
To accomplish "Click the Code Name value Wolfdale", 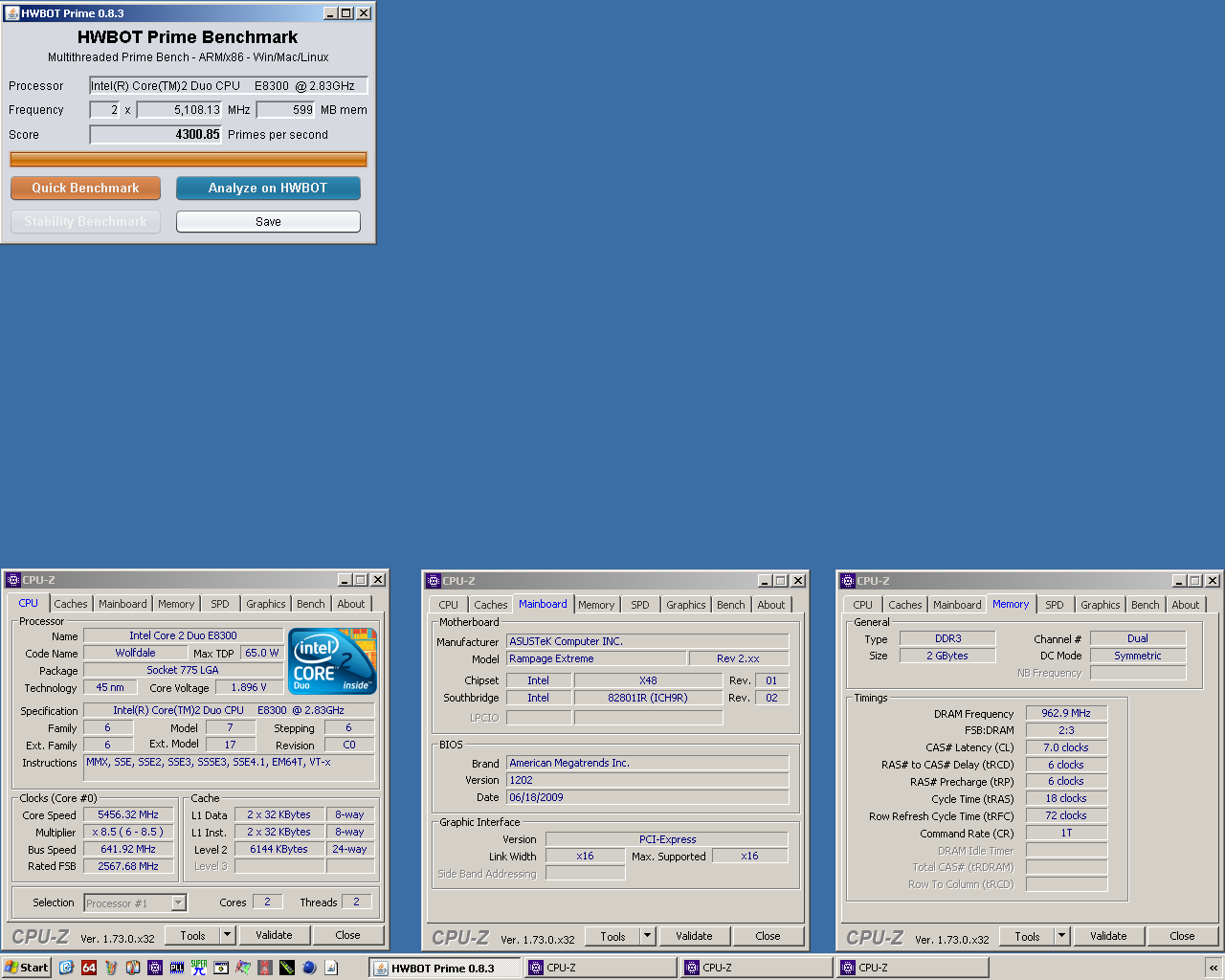I will 136,653.
